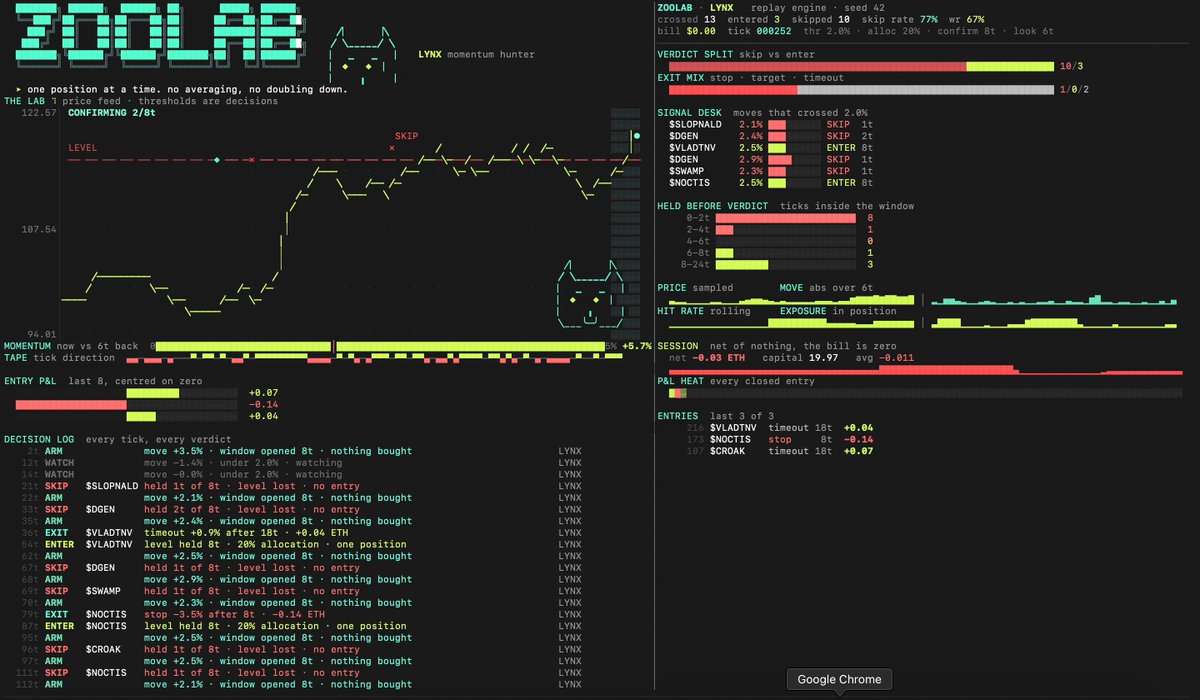Viewport: 1200px width, 700px height.
Task: Select $NOCTIS 2.5% ENTER row in Signal Desk
Action: (x=771, y=183)
